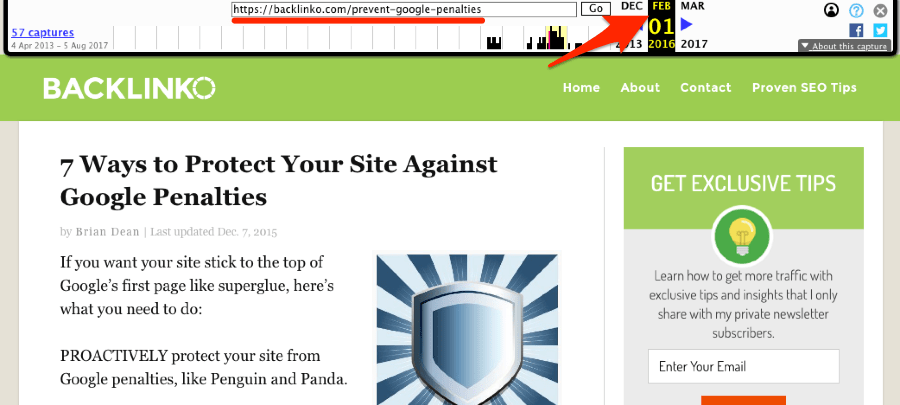Select the MAR 2017 next capture date

point(693,25)
